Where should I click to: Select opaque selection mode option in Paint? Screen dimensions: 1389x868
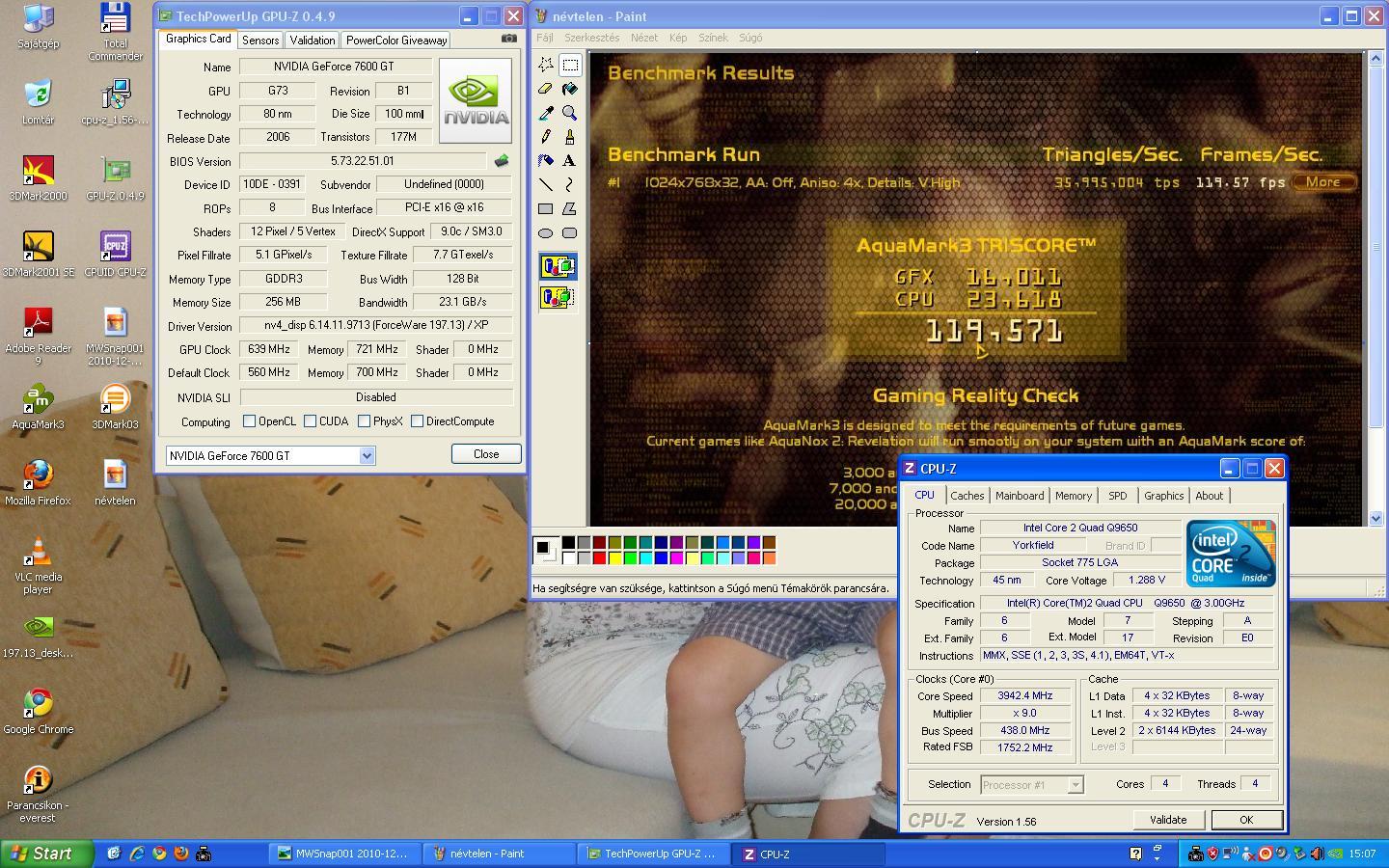click(x=558, y=267)
